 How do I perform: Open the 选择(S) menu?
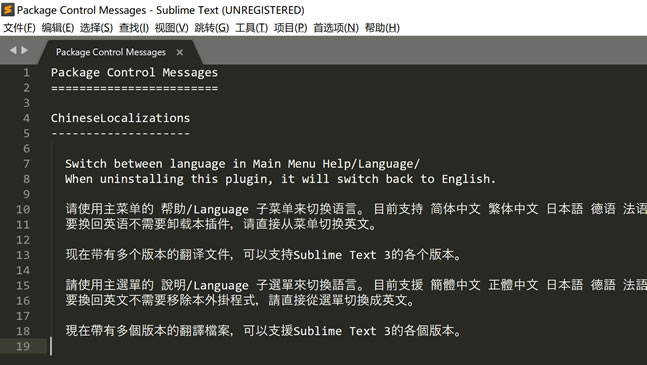pos(96,28)
